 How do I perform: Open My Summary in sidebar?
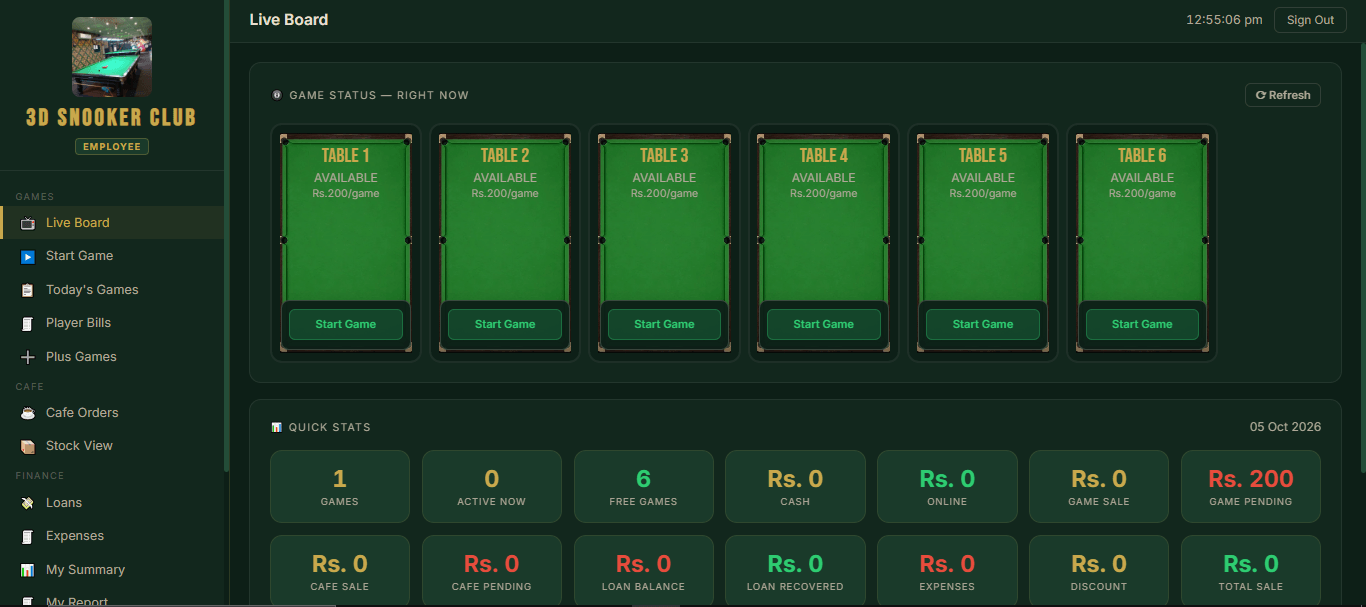pos(112,570)
